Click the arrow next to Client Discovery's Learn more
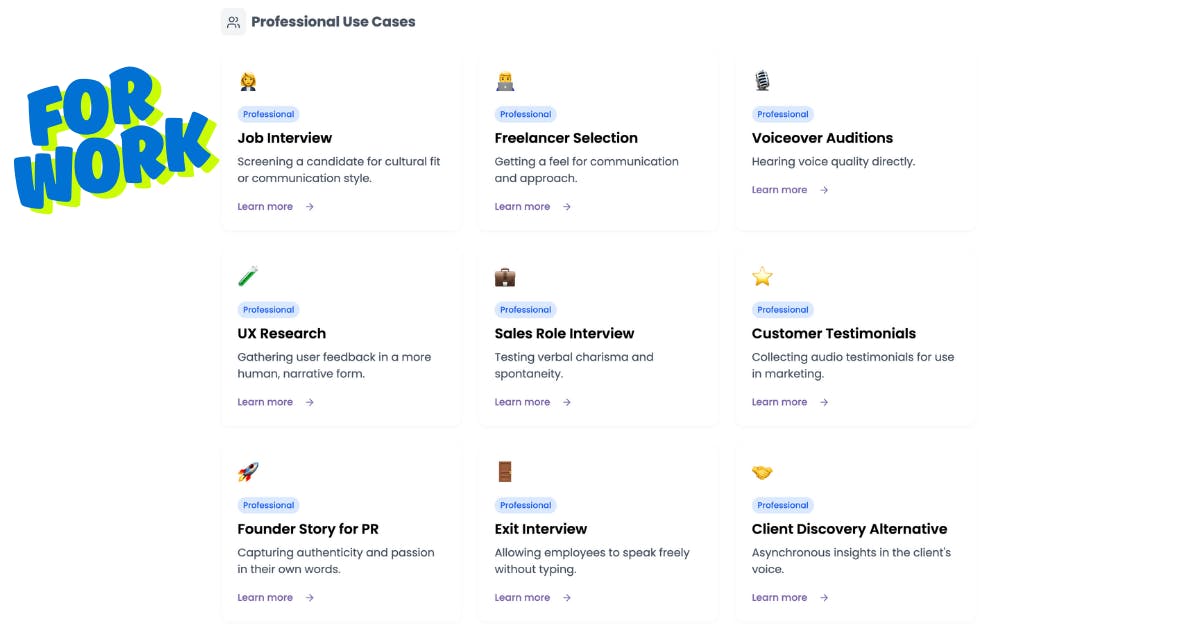Screen dimensions: 1200x630 pos(824,598)
